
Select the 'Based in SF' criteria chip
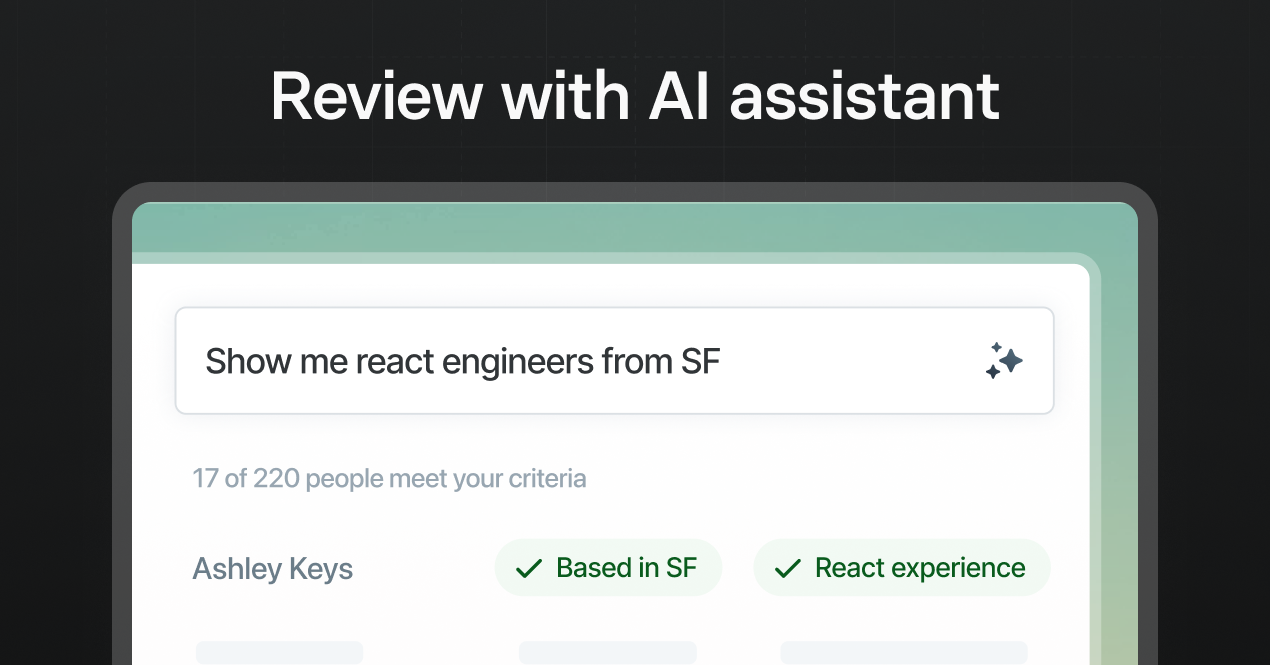click(x=608, y=568)
